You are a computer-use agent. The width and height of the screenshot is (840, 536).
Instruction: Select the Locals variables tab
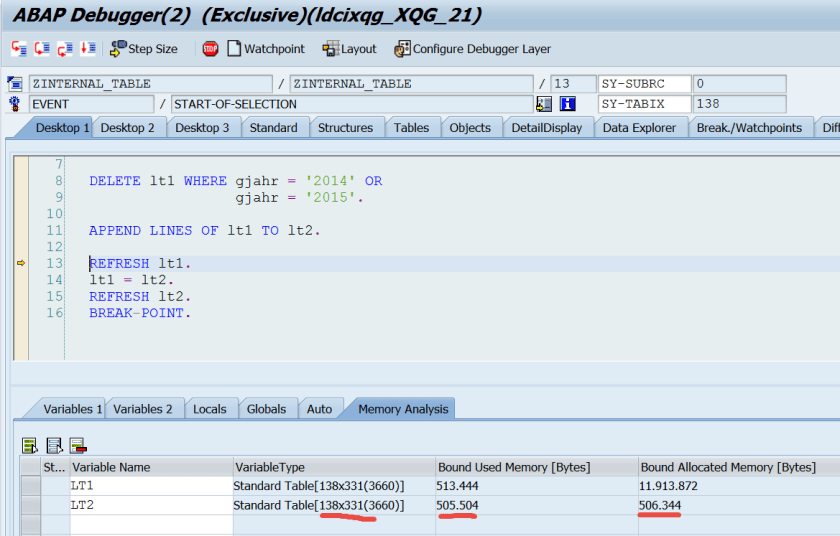[x=209, y=408]
